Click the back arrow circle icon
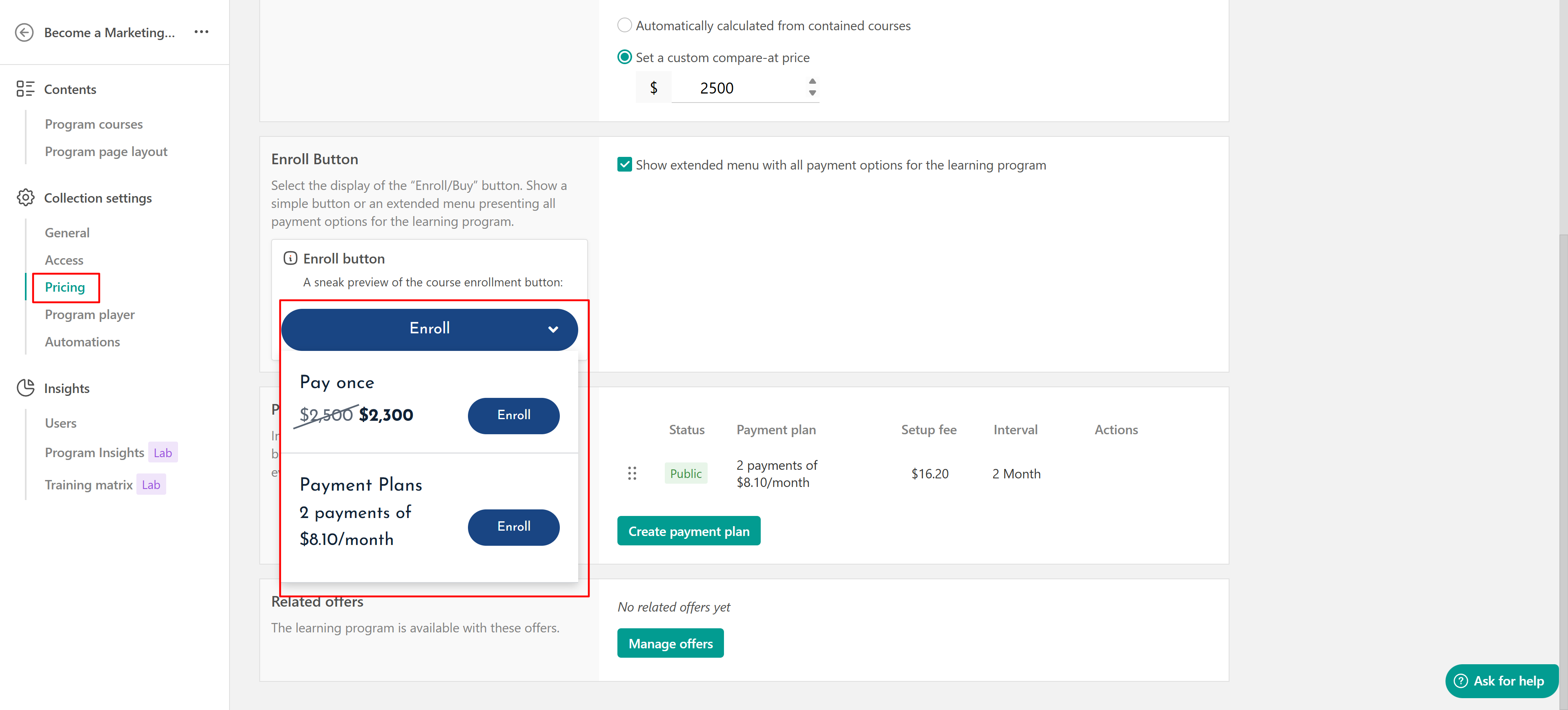Image resolution: width=1568 pixels, height=710 pixels. (x=24, y=32)
